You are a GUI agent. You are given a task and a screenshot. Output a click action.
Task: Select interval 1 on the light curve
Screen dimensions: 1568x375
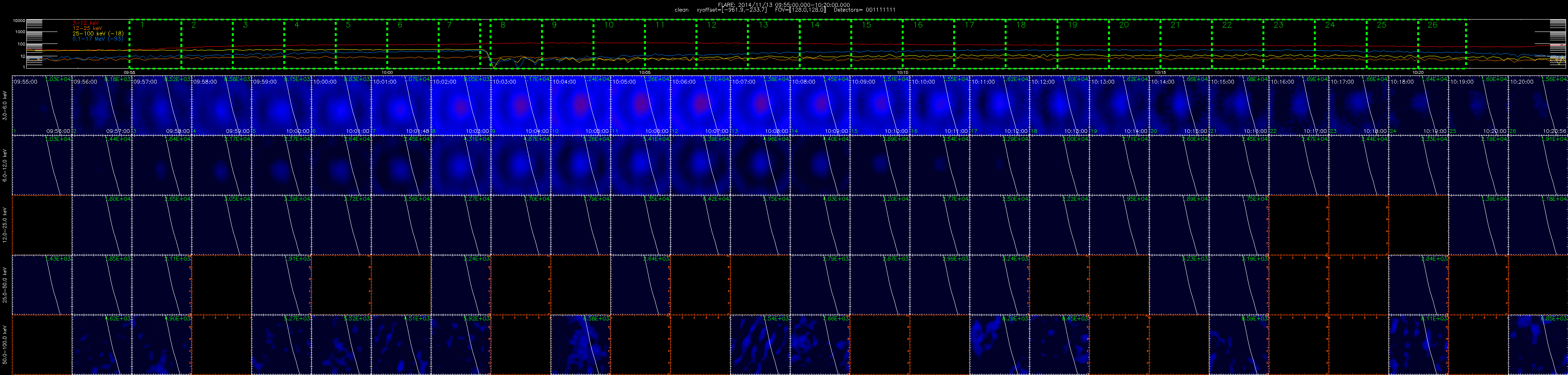(155, 44)
